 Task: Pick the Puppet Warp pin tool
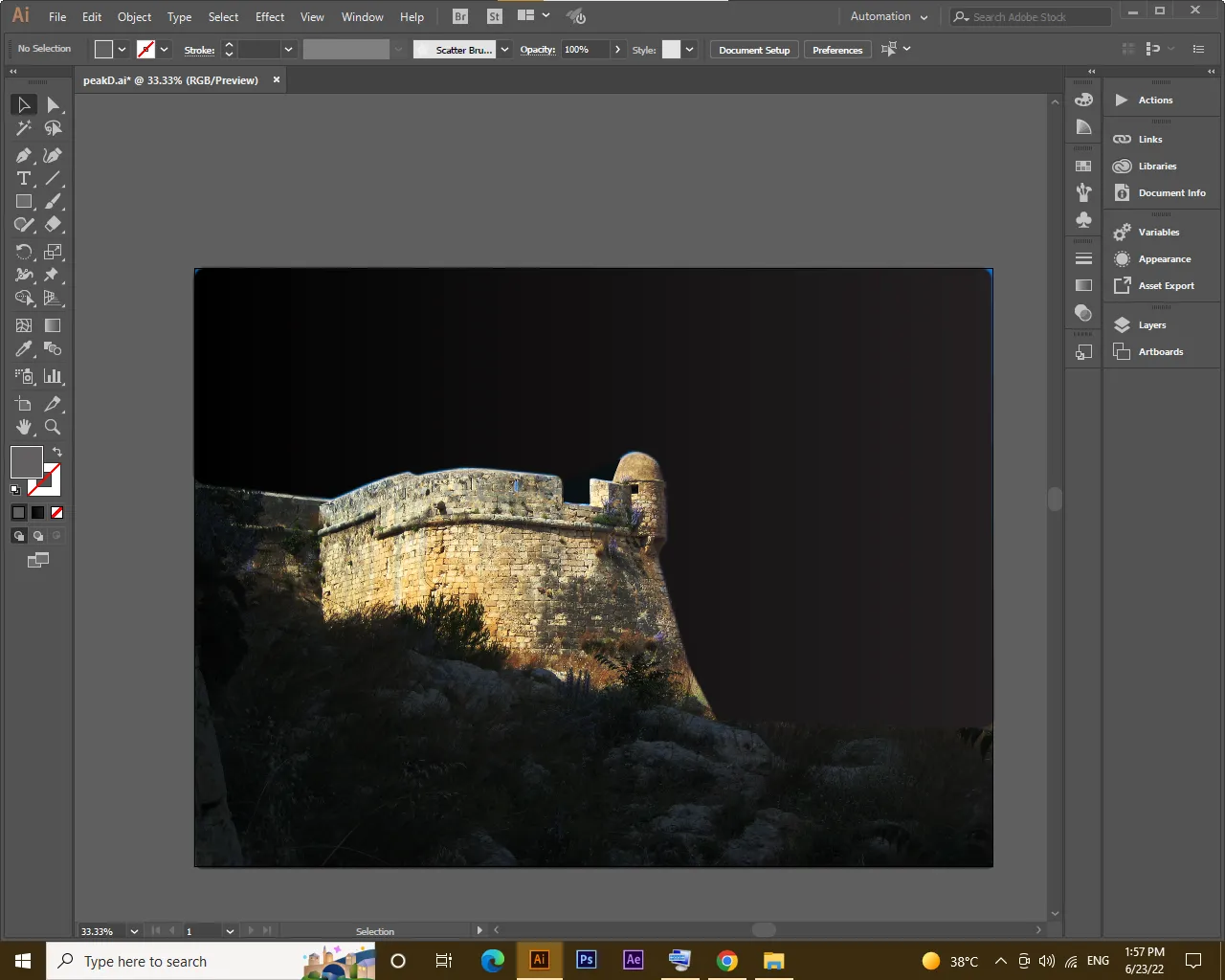[54, 275]
